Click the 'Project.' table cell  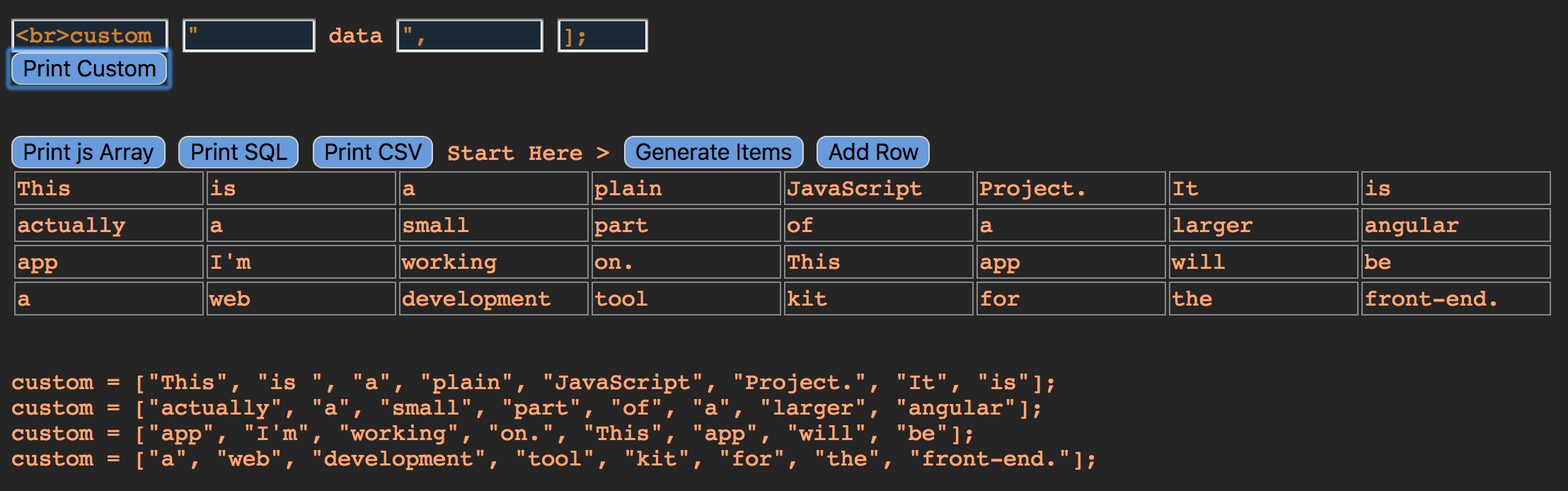click(1071, 188)
